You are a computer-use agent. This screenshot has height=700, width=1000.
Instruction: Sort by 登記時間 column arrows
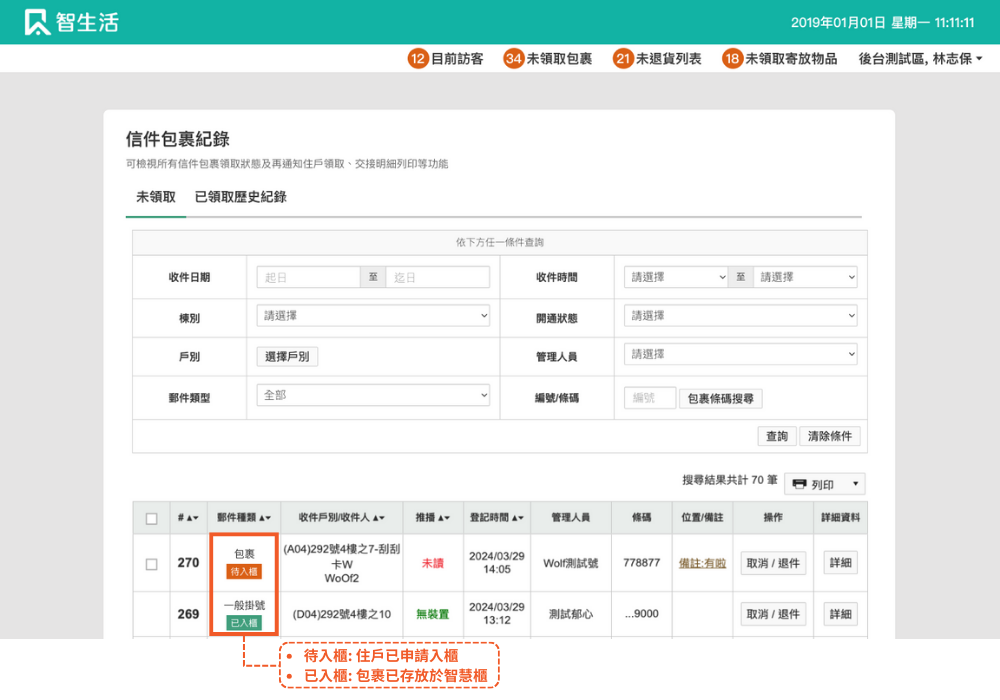tap(517, 518)
